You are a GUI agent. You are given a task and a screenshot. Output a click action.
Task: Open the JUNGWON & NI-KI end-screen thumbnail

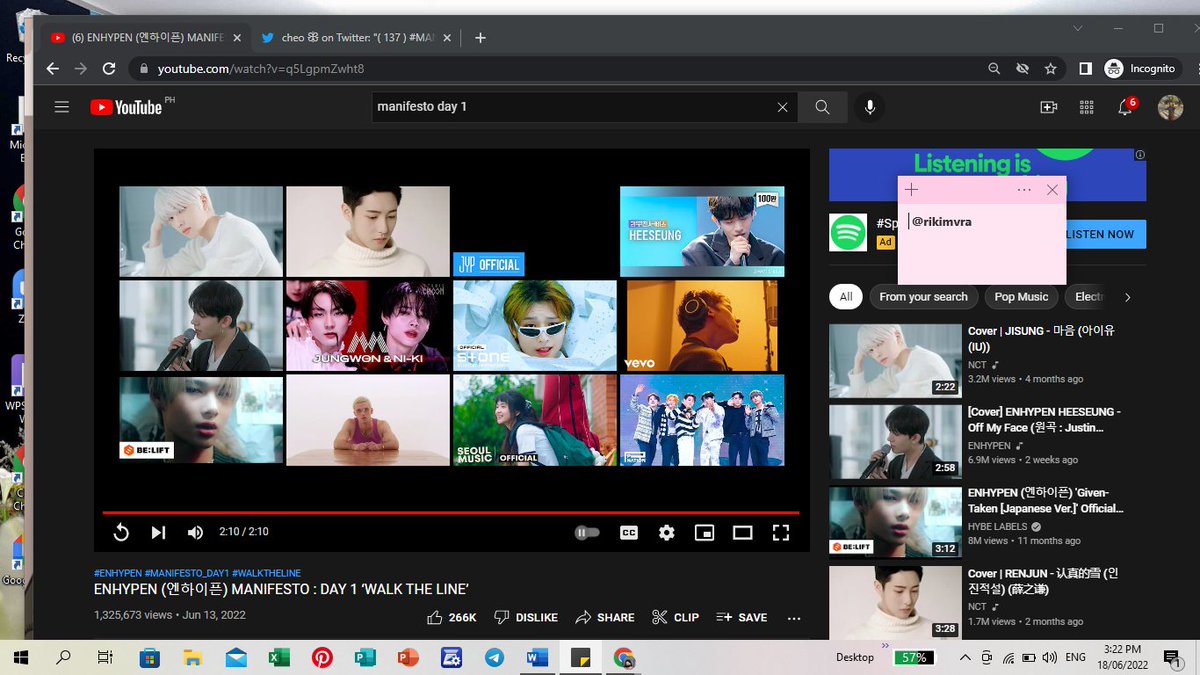point(367,326)
